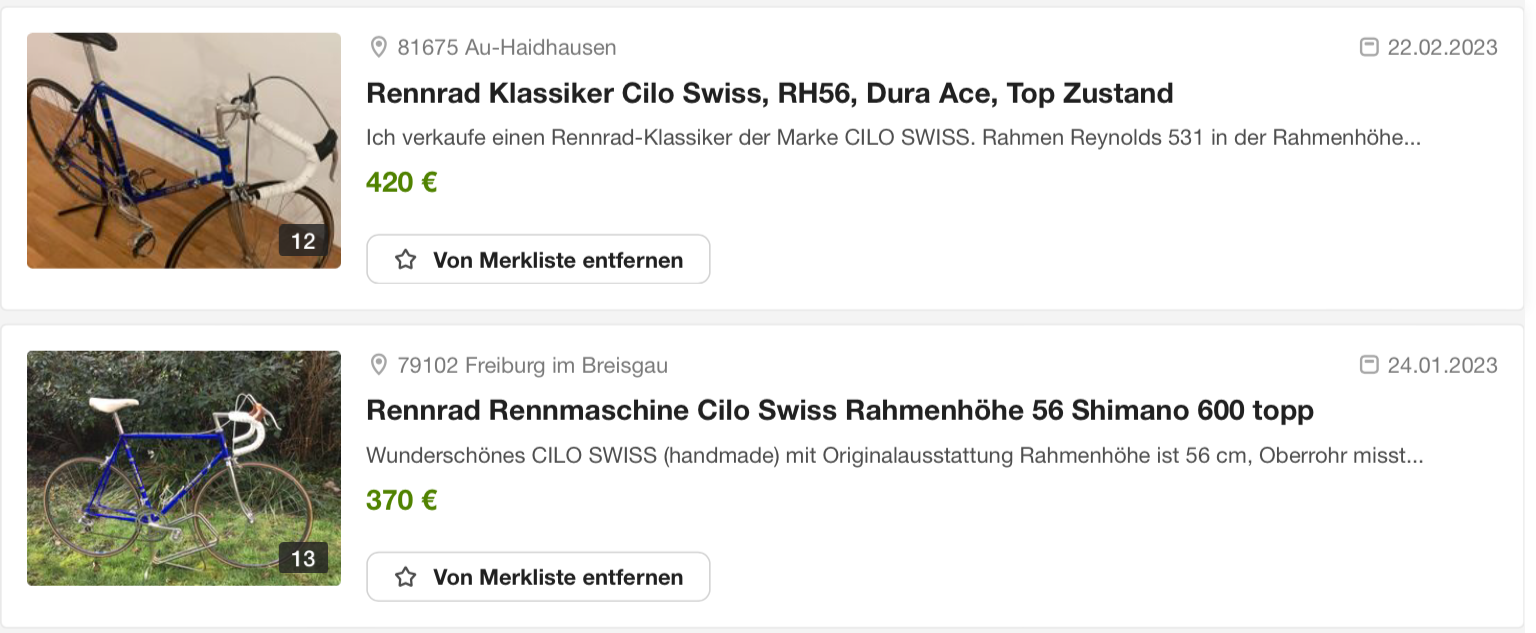
Task: Toggle the star icon on the Dura Ace listing
Action: point(405,260)
